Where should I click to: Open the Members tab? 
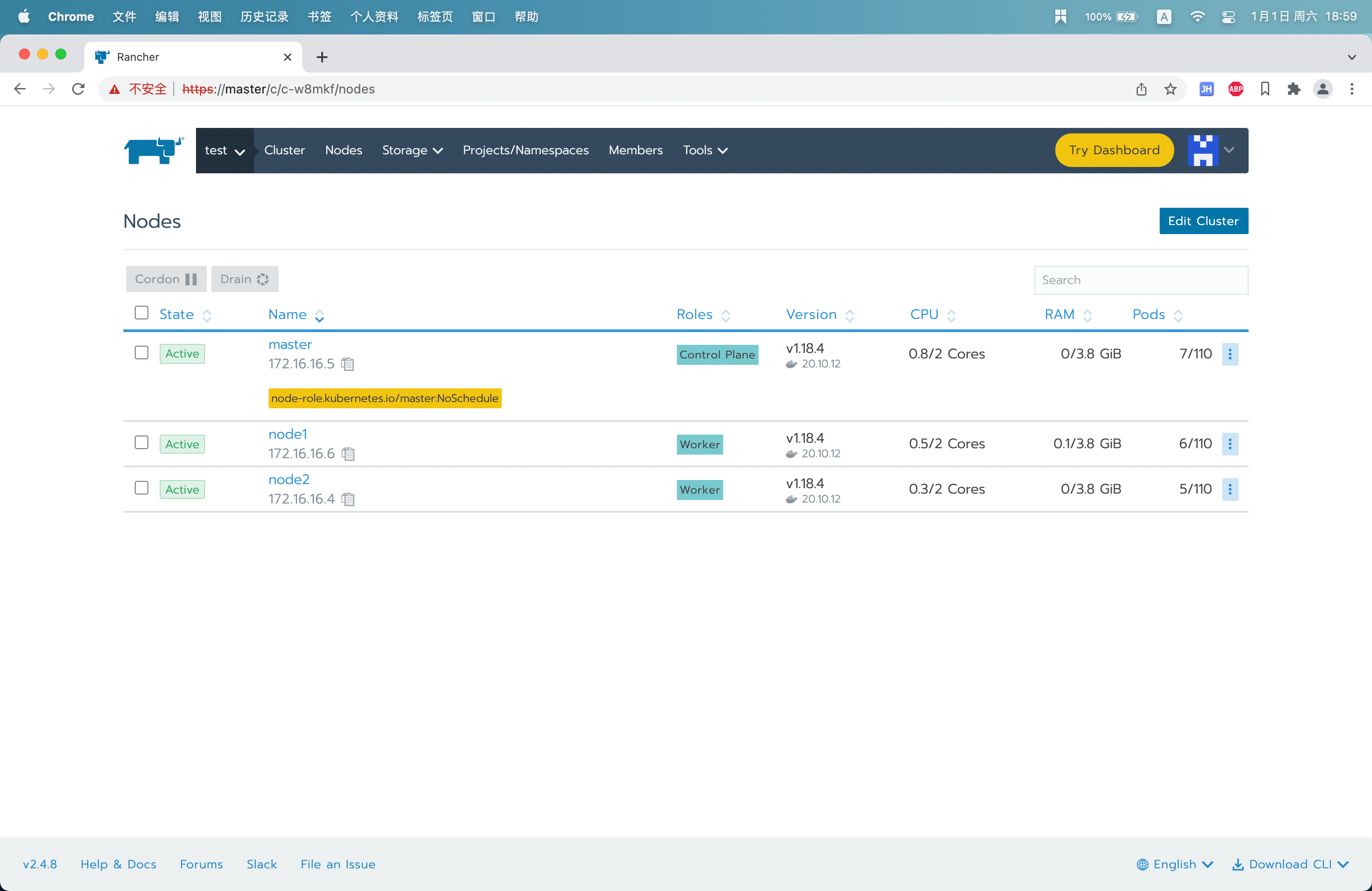click(635, 150)
